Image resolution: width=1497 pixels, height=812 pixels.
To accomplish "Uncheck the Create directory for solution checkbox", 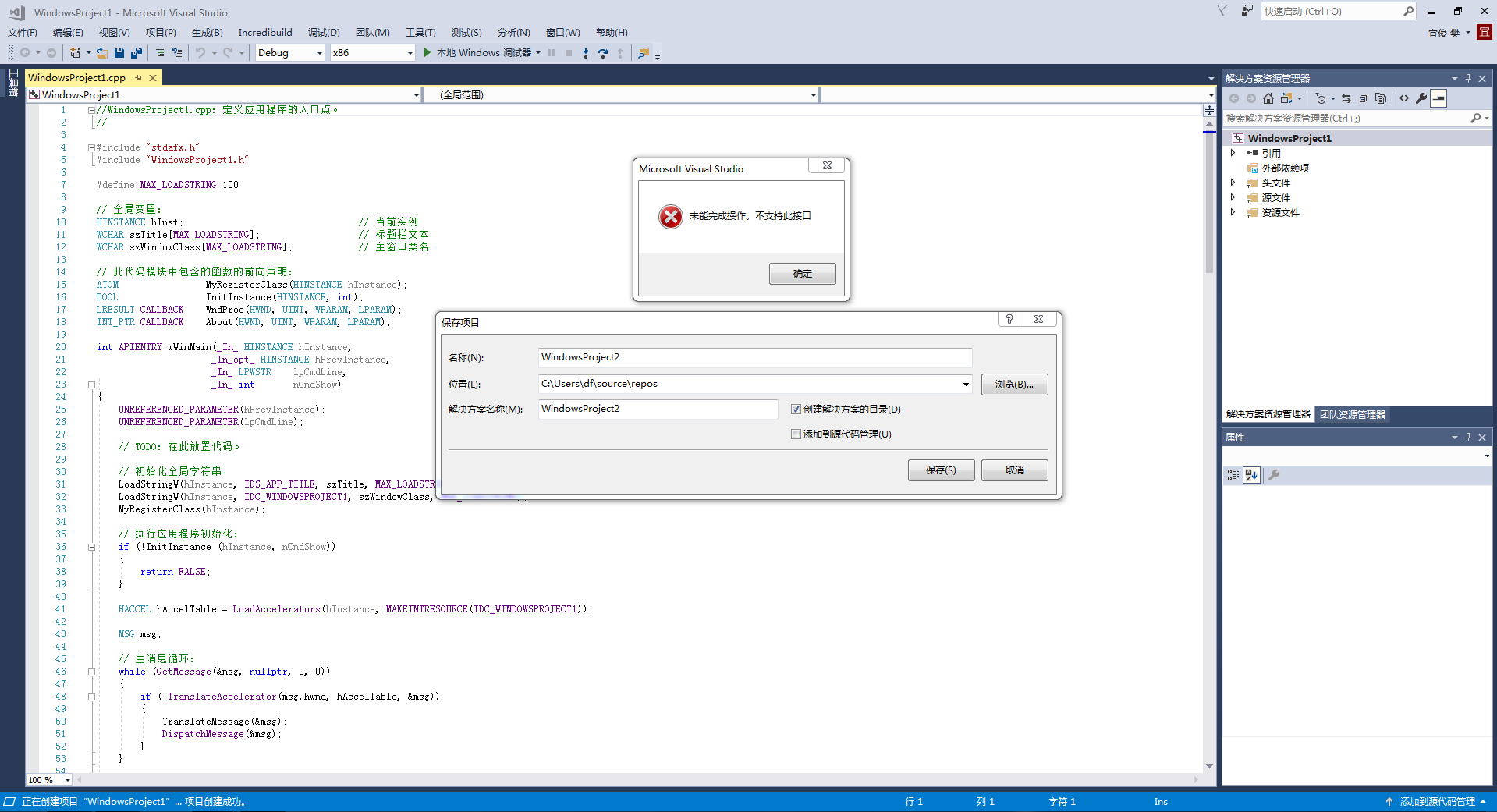I will point(796,410).
